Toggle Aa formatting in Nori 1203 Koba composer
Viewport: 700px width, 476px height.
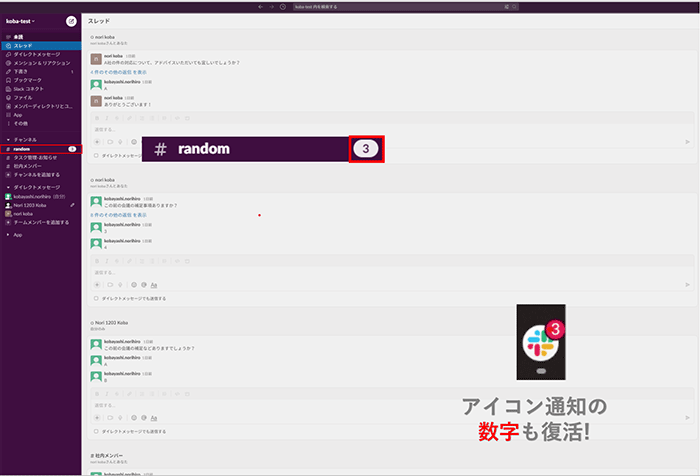(x=154, y=418)
